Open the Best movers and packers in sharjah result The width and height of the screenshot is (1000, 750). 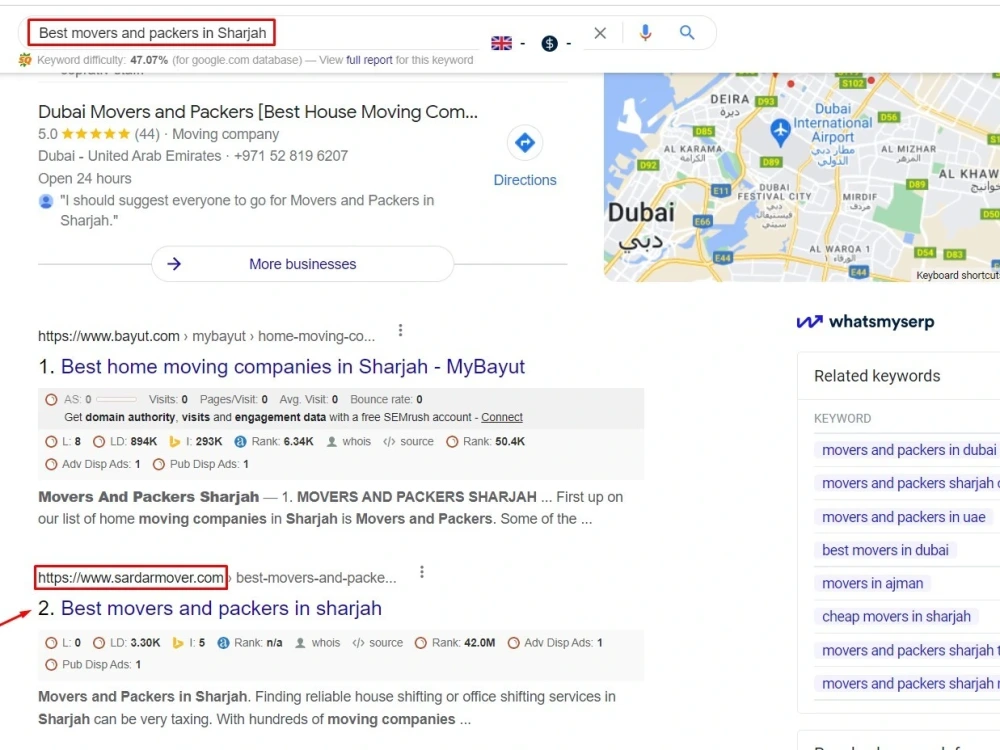[x=221, y=608]
